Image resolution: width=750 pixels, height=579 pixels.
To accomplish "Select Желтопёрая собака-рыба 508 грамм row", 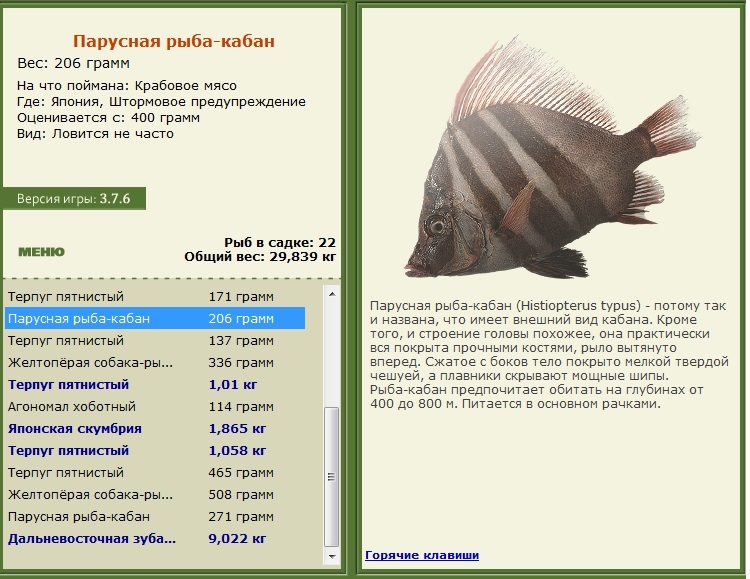I will tap(155, 495).
